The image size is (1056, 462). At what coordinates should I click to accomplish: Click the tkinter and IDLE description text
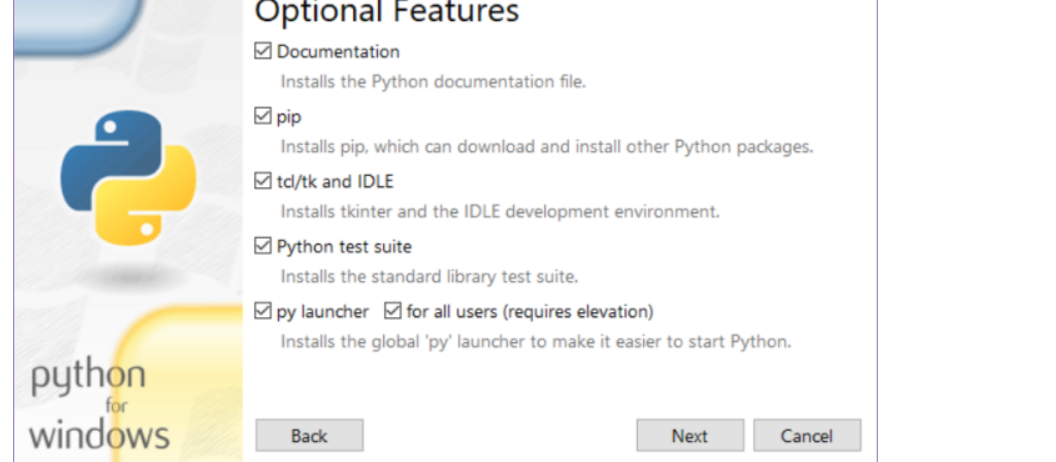click(500, 212)
